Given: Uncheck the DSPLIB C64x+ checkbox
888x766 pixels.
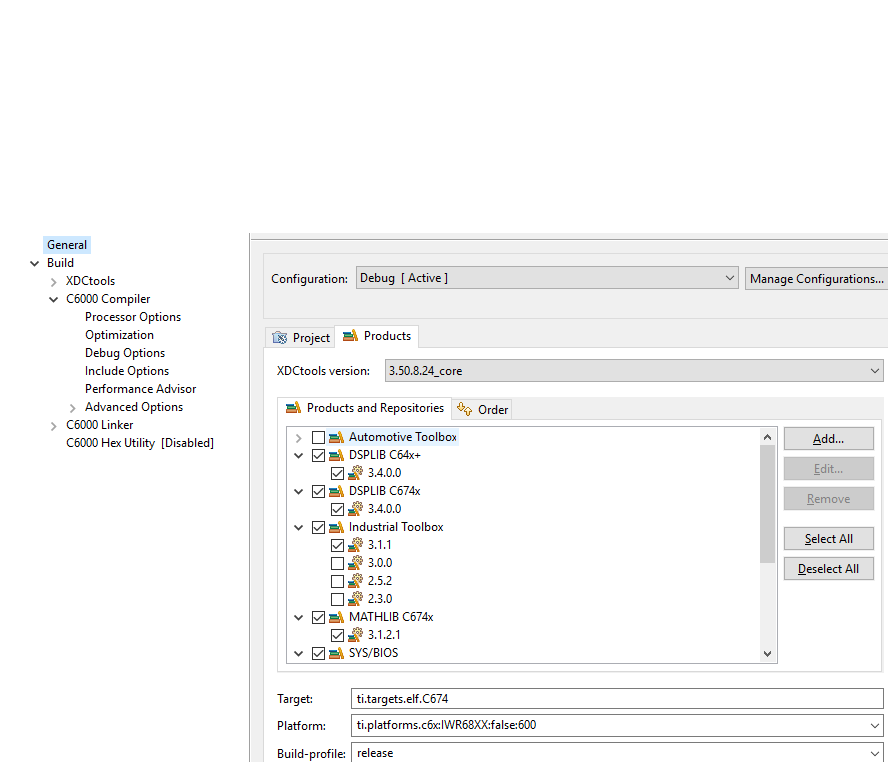Looking at the screenshot, I should pyautogui.click(x=318, y=455).
